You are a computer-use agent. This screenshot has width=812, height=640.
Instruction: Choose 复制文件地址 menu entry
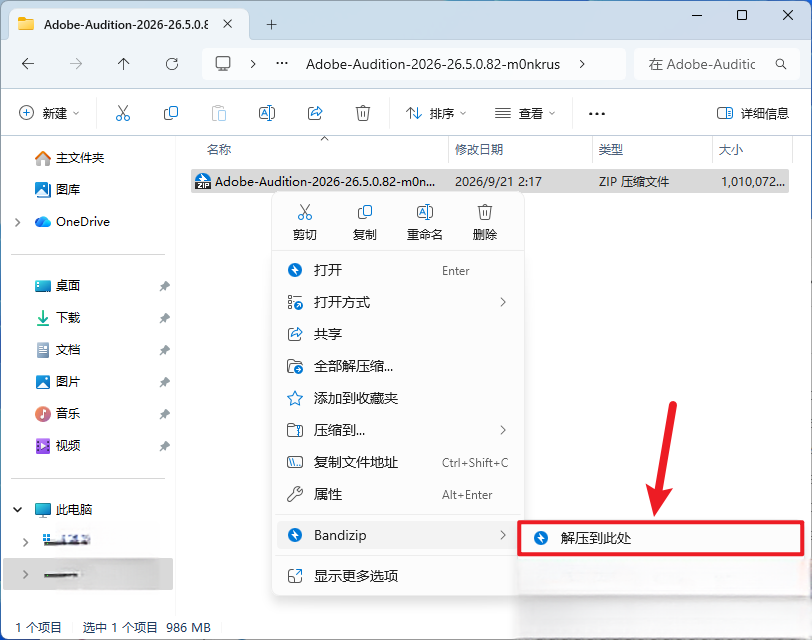[x=398, y=462]
